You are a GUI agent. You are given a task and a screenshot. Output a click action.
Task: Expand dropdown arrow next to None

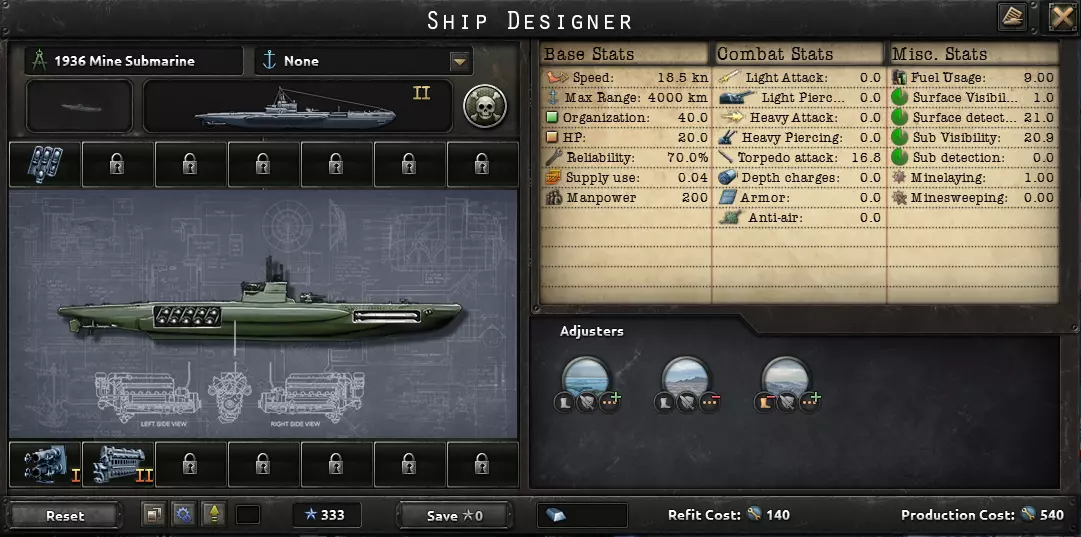point(460,61)
